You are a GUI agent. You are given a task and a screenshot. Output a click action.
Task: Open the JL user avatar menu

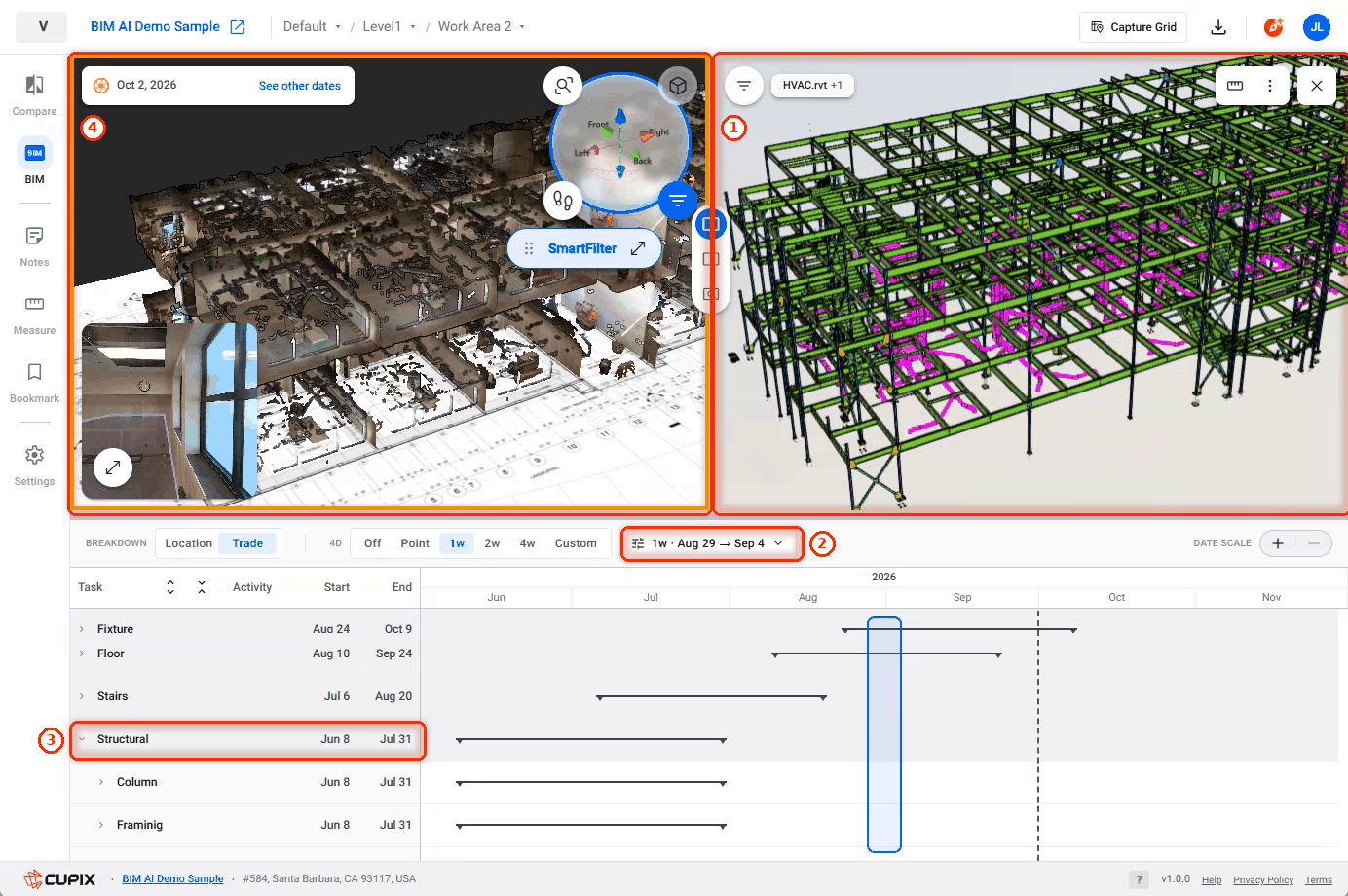click(x=1317, y=27)
